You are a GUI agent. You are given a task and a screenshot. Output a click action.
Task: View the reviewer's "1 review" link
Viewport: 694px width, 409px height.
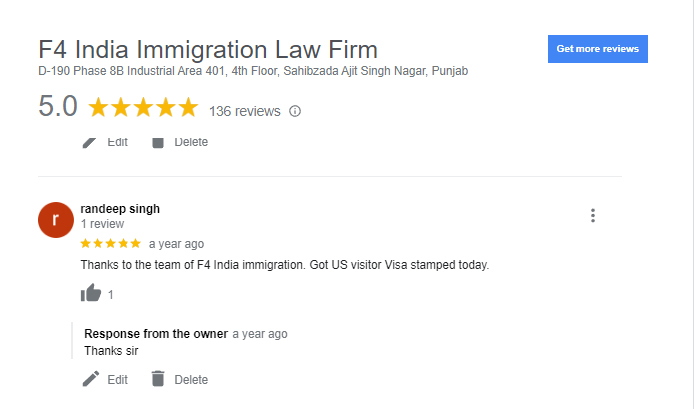[102, 224]
